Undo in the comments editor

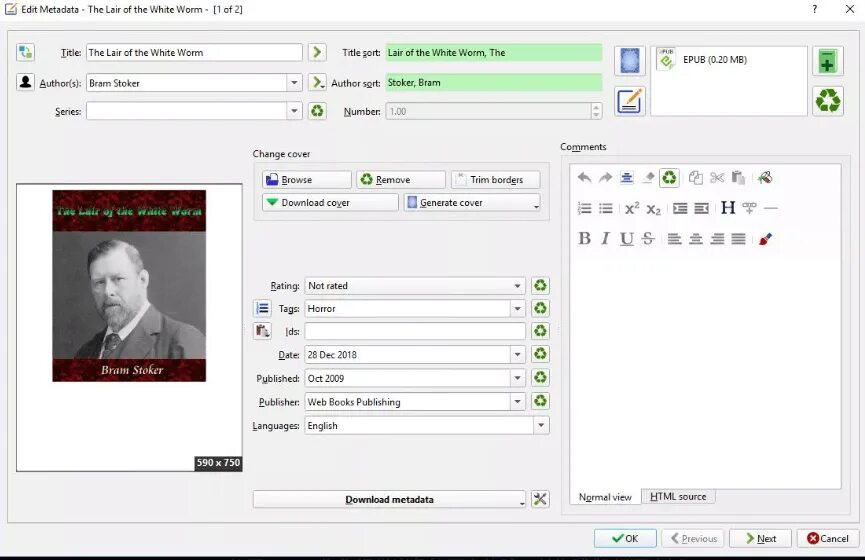click(584, 178)
